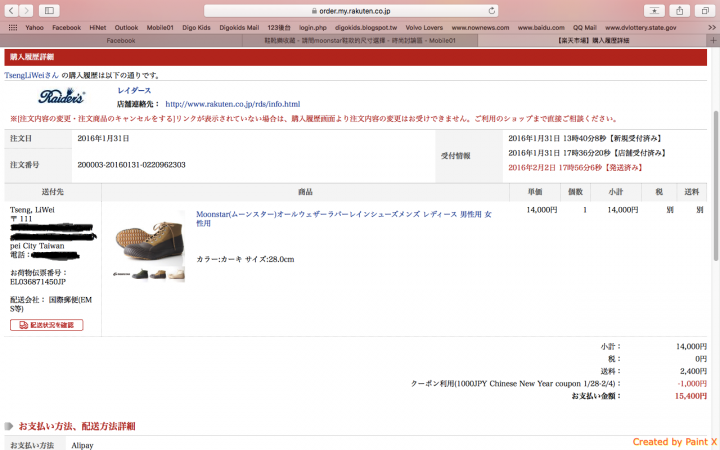720x450 pixels.
Task: Select the 14,000円 unit price cell
Action: [x=542, y=210]
